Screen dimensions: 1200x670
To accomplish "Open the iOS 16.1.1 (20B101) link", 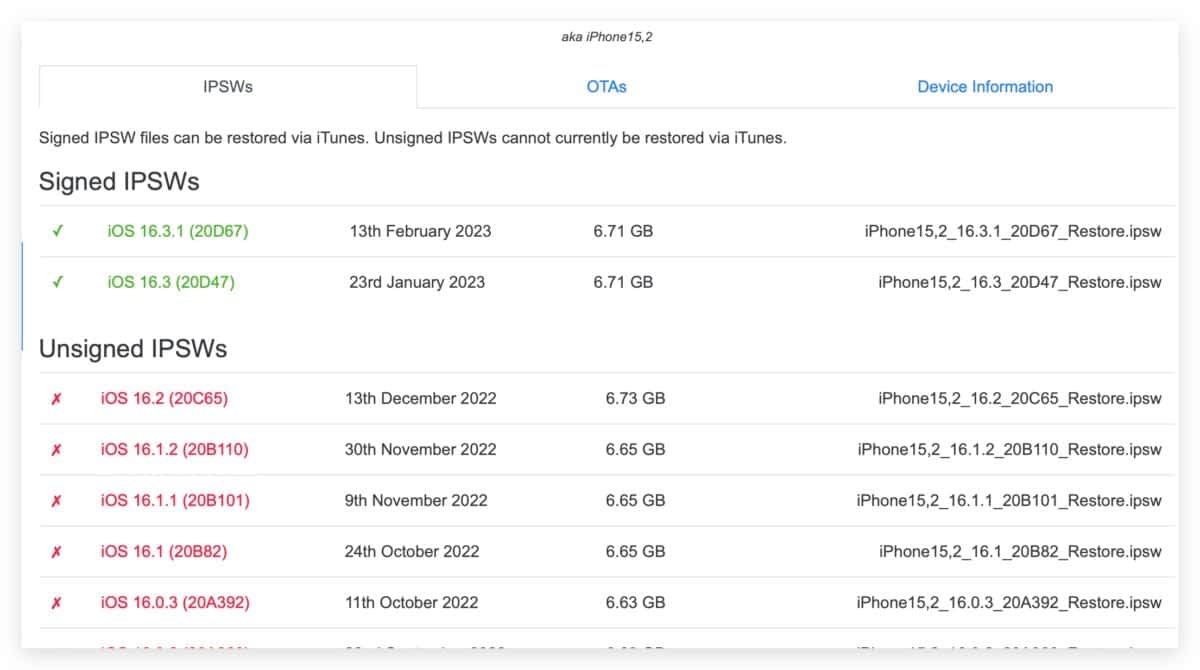I will tap(175, 500).
